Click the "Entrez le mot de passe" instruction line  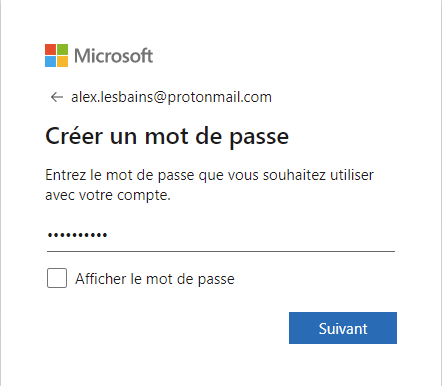209,175
